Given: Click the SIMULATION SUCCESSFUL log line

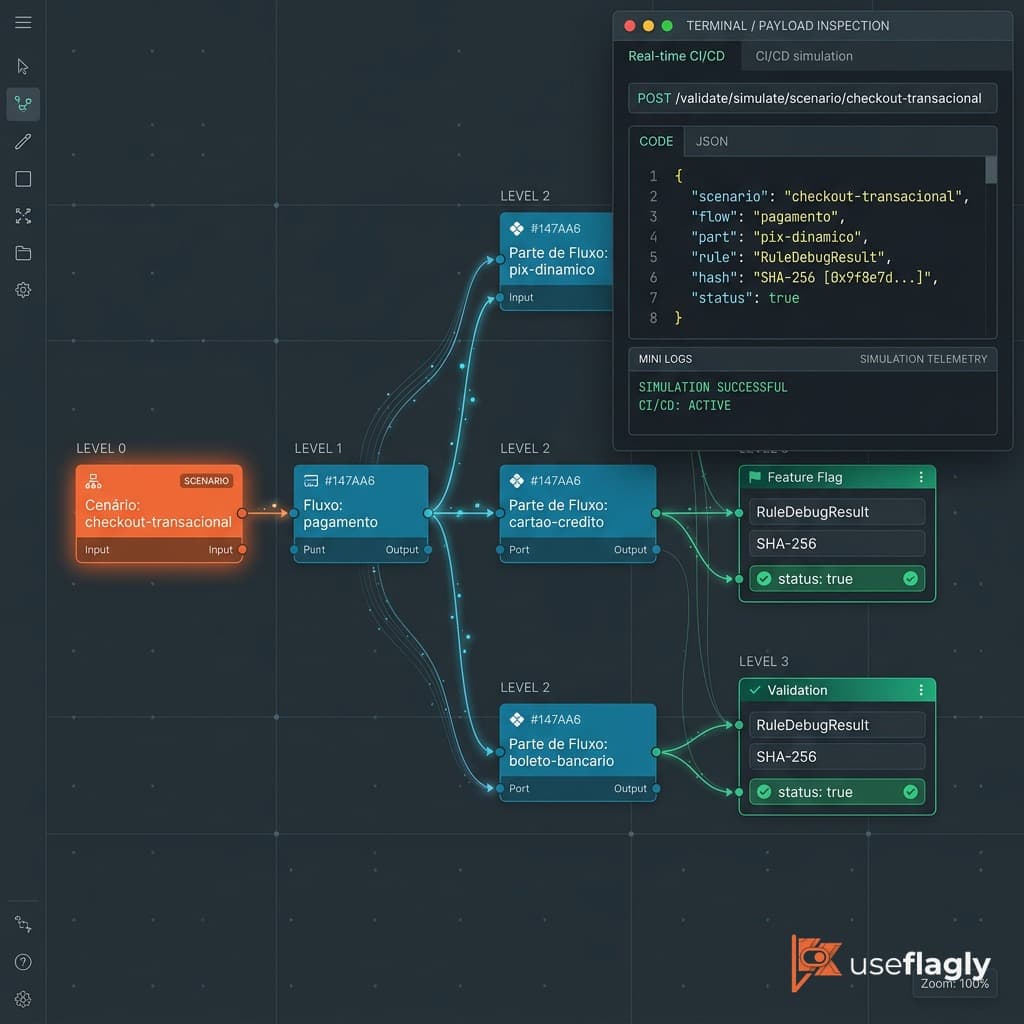Looking at the screenshot, I should (x=713, y=387).
